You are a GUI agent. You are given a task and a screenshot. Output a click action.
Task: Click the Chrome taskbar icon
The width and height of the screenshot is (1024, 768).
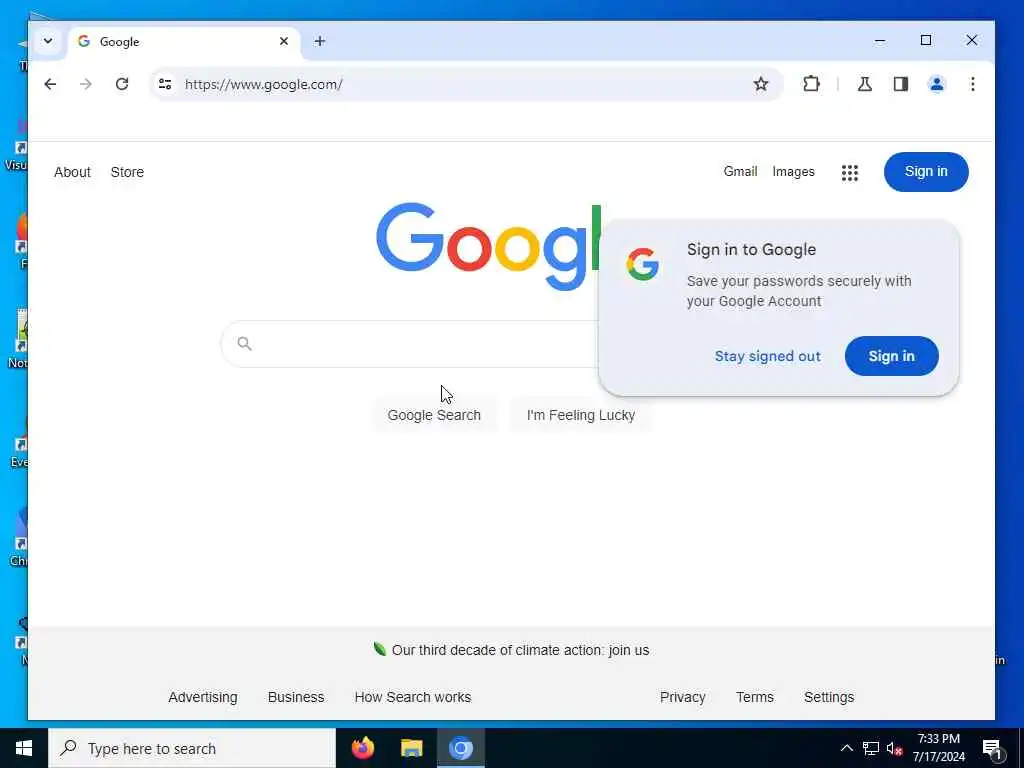point(460,748)
